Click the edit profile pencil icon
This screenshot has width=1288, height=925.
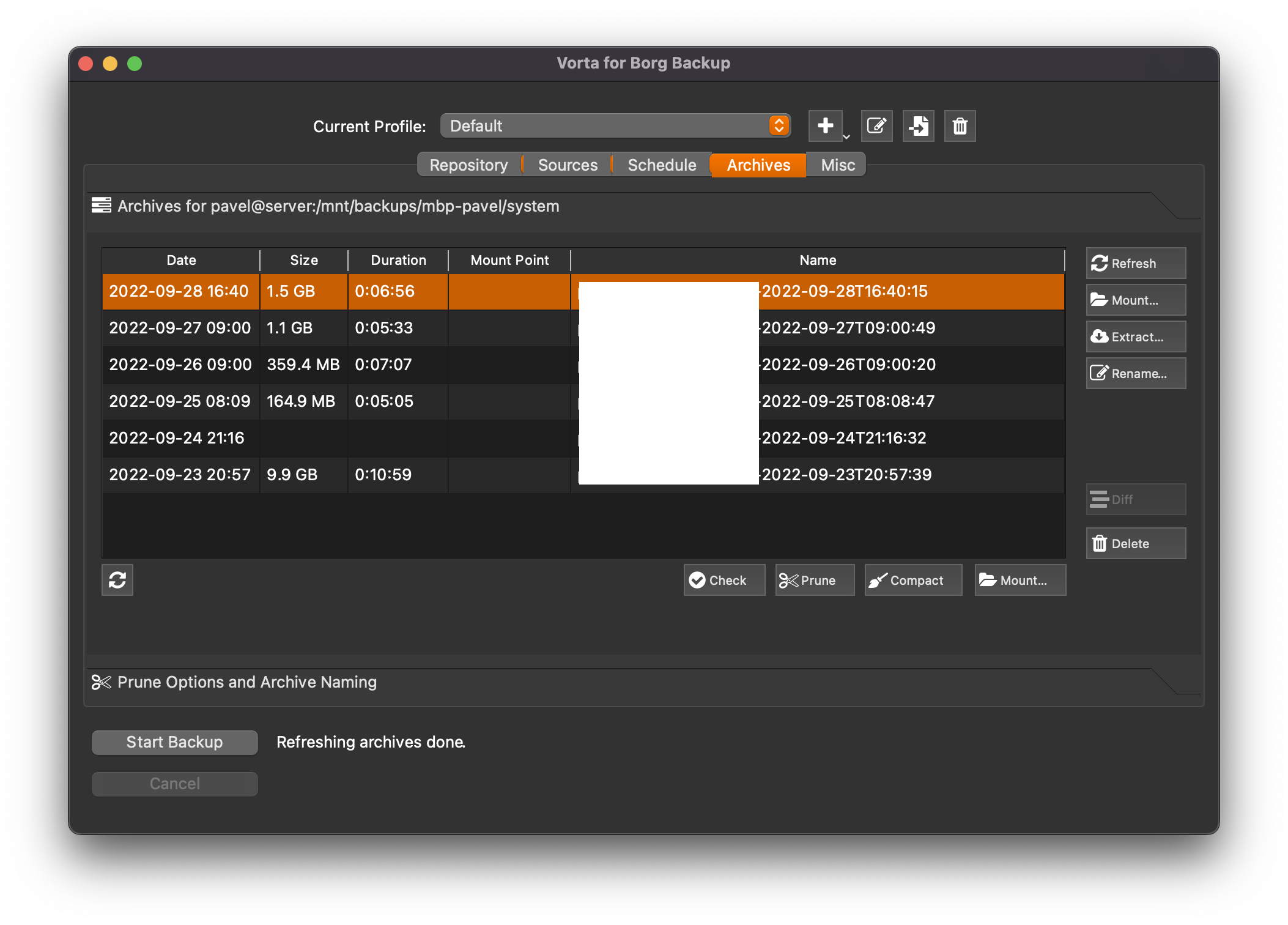(876, 126)
